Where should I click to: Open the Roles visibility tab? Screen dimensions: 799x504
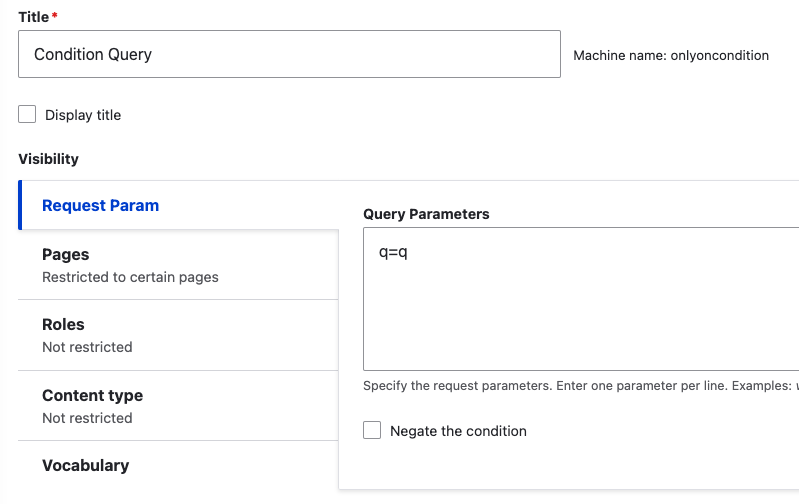tap(178, 335)
